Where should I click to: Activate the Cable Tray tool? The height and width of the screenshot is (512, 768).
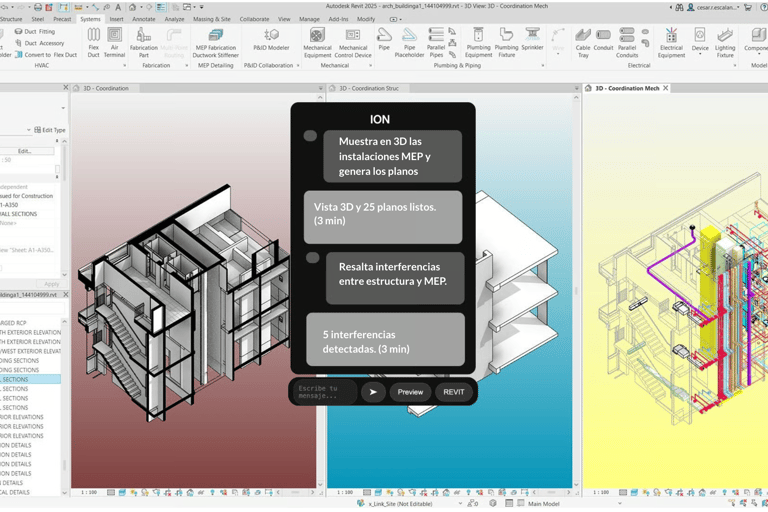click(583, 43)
